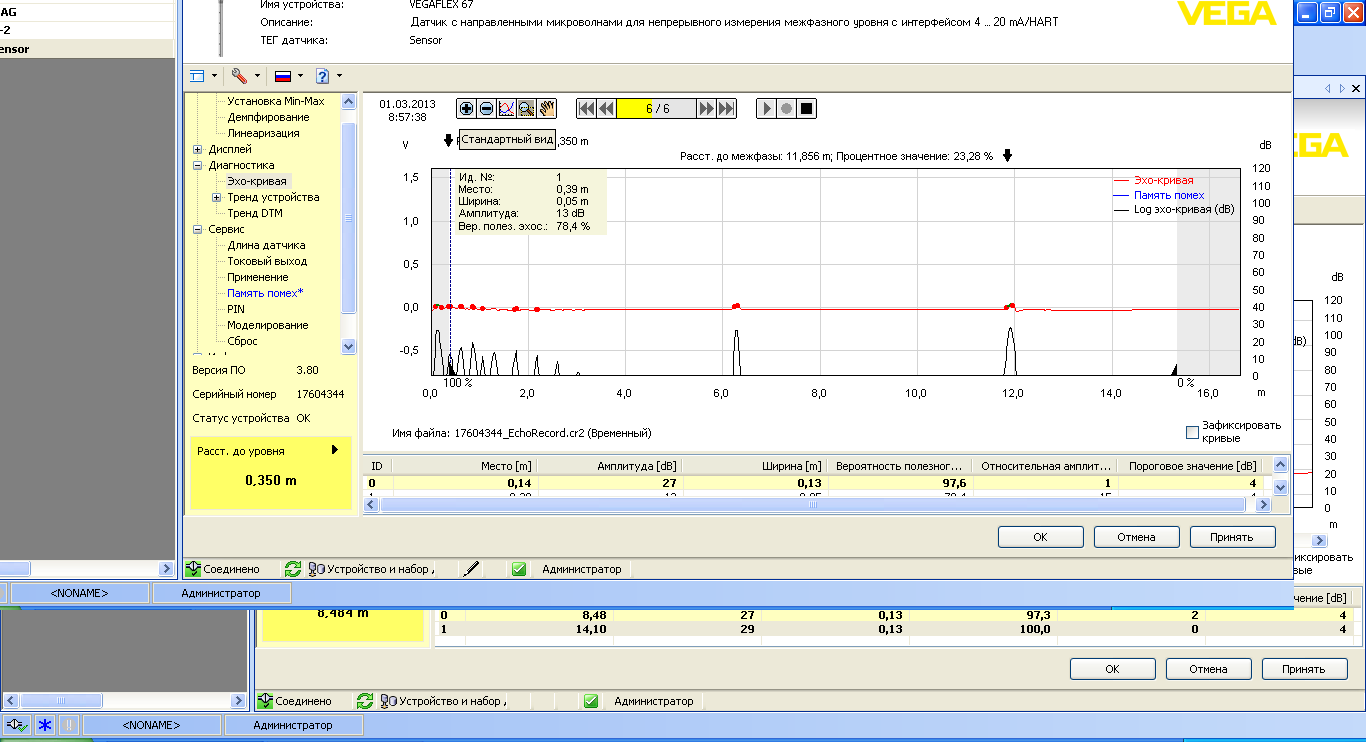Collapse the 'Диагностика' tree node
Viewport: 1366px width, 742px height.
(198, 165)
